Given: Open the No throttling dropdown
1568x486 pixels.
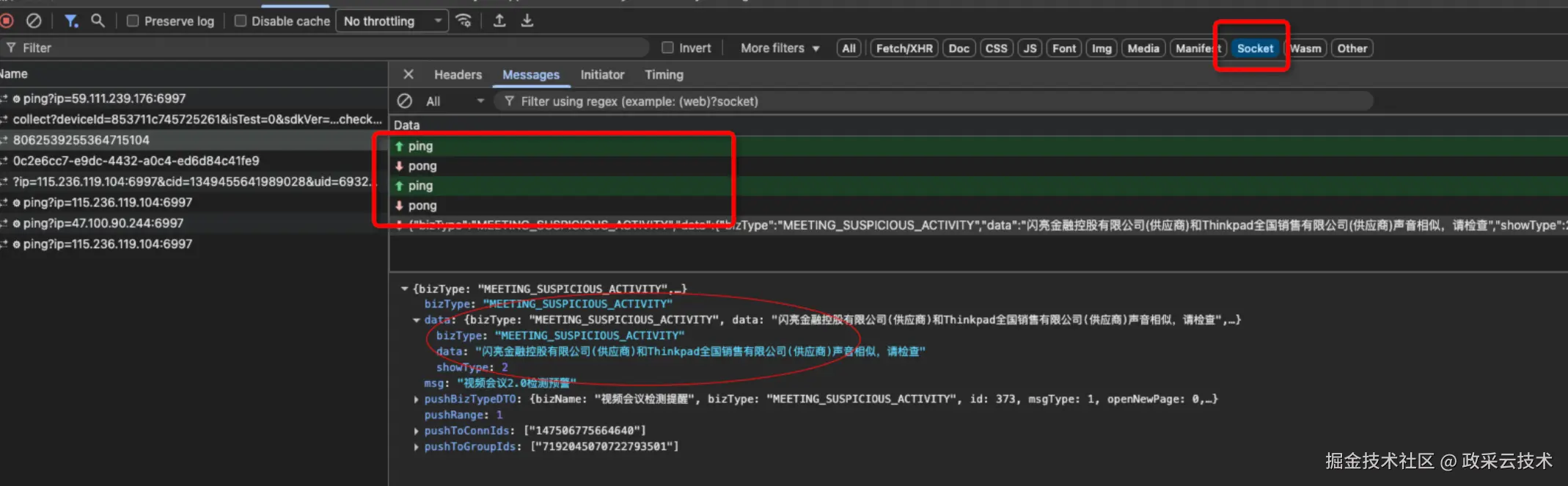Looking at the screenshot, I should coord(392,21).
